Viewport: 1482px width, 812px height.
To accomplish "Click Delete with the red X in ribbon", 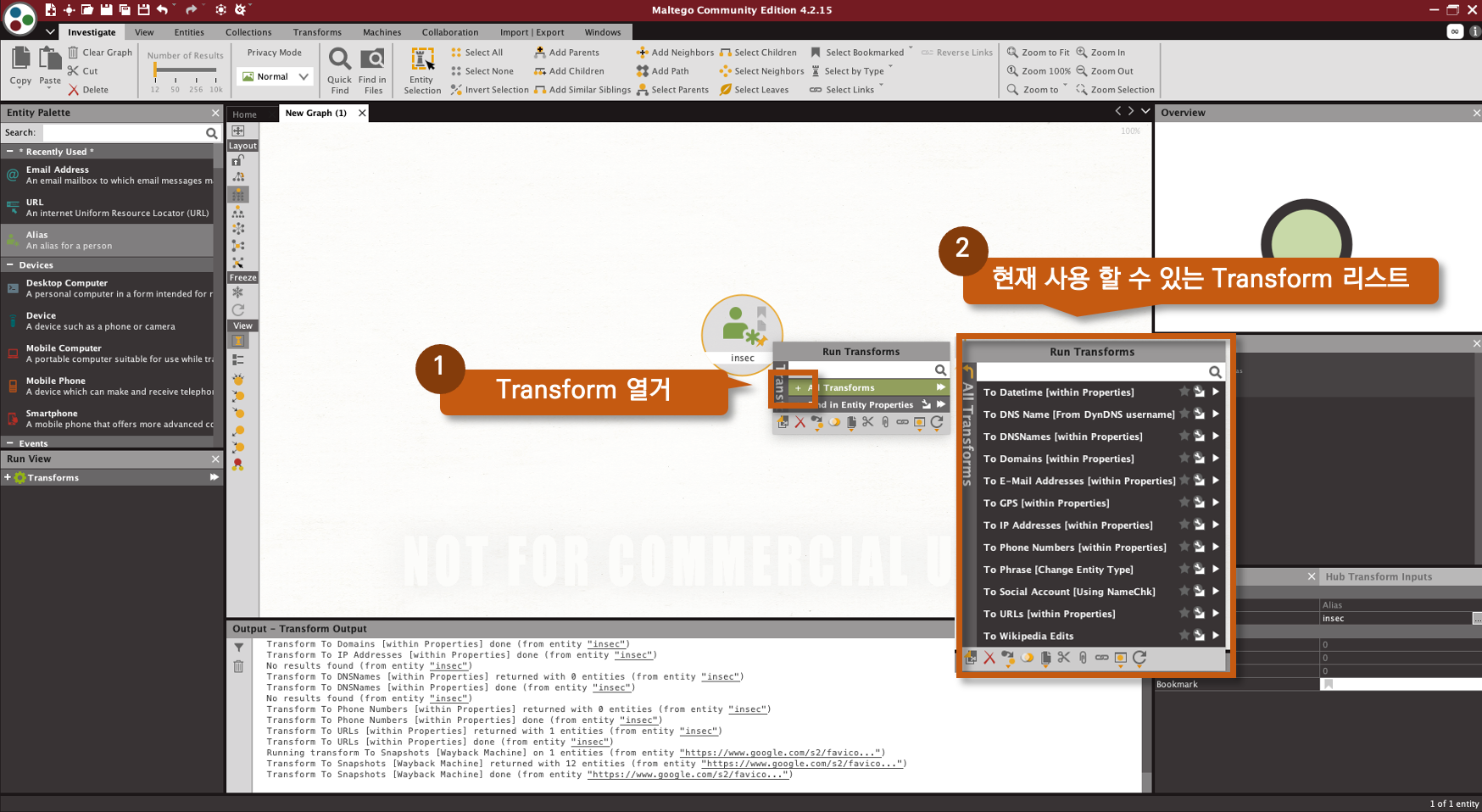I will click(88, 90).
